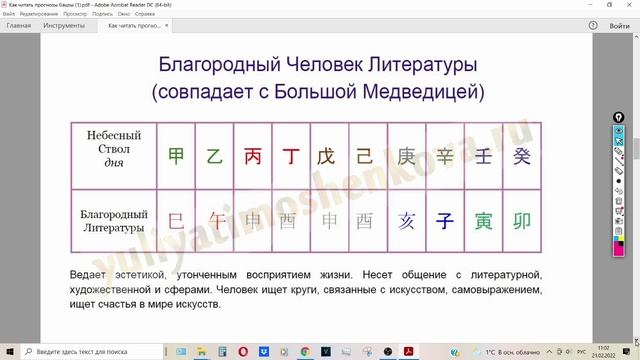
Task: Open the Calculator from the taskbar
Action: [x=222, y=351]
